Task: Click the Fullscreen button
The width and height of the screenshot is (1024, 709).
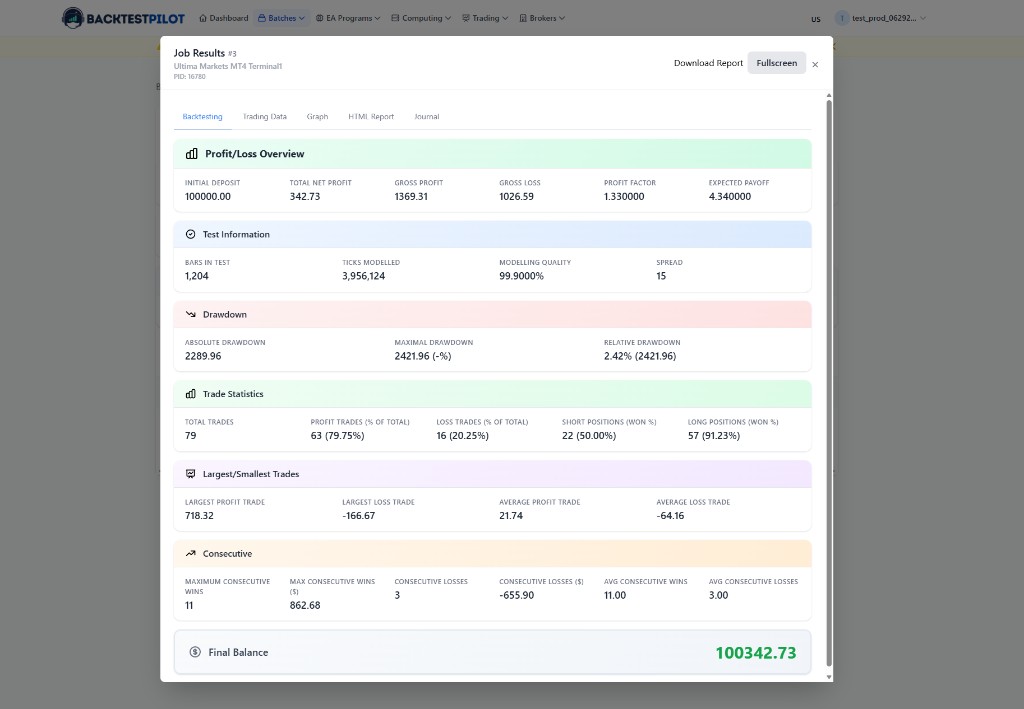Action: tap(776, 63)
